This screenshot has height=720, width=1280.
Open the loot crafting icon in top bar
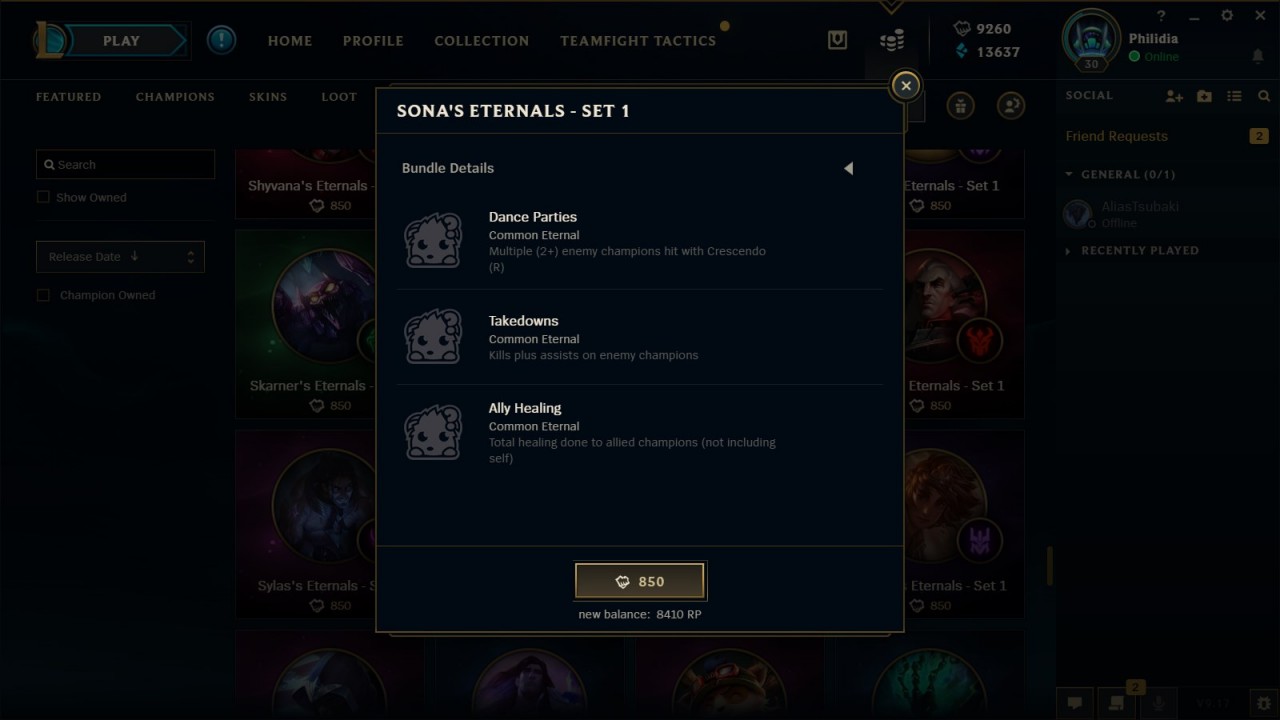click(838, 40)
